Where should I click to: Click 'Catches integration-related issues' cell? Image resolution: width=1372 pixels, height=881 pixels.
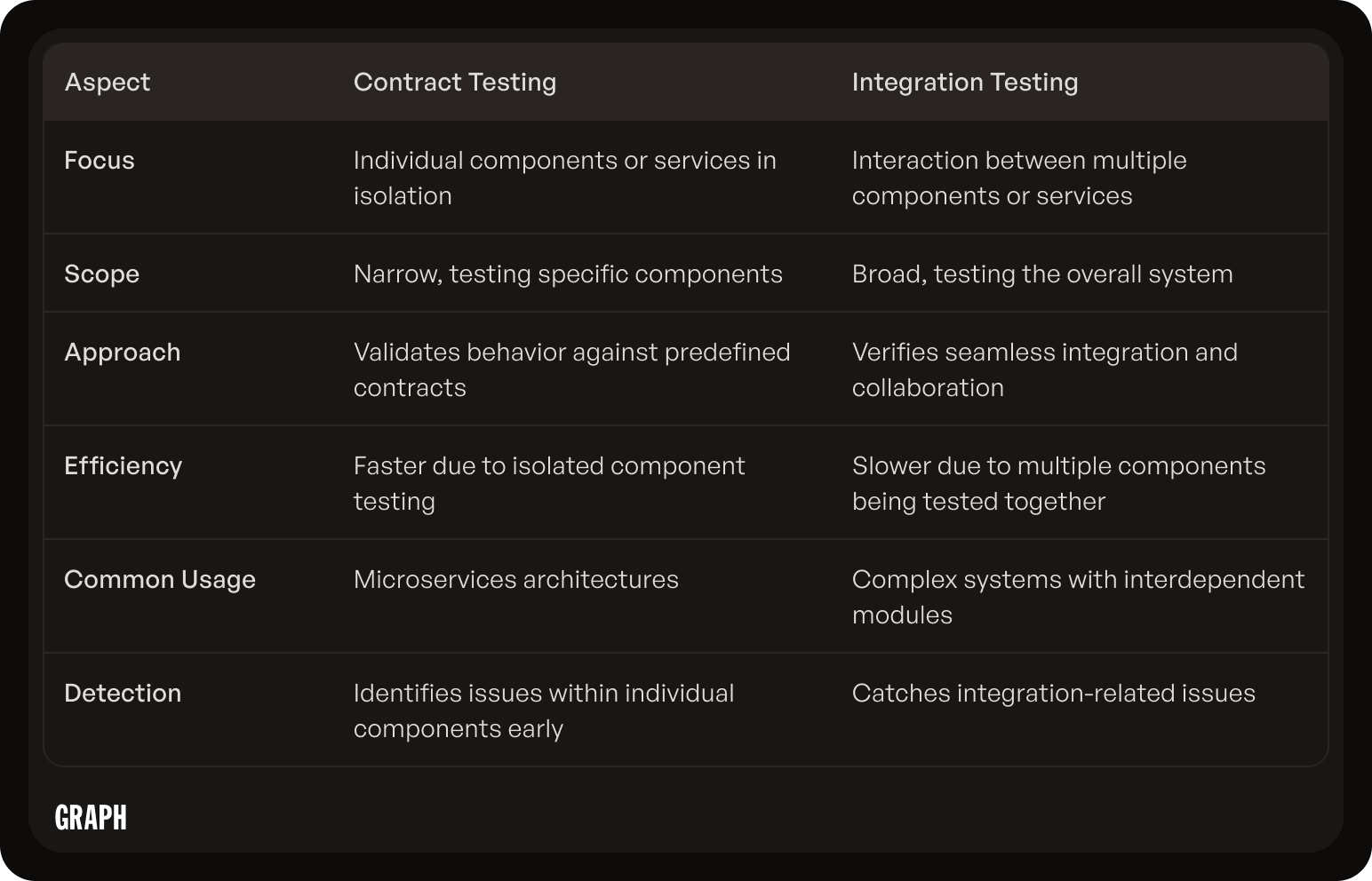(x=1054, y=693)
